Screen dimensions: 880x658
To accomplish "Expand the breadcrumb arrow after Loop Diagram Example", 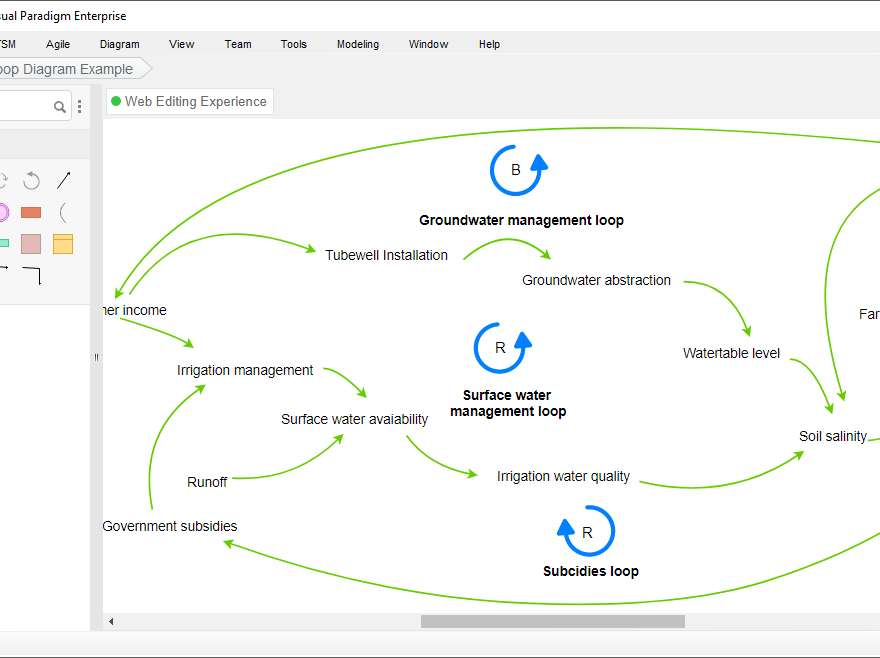I will [146, 68].
